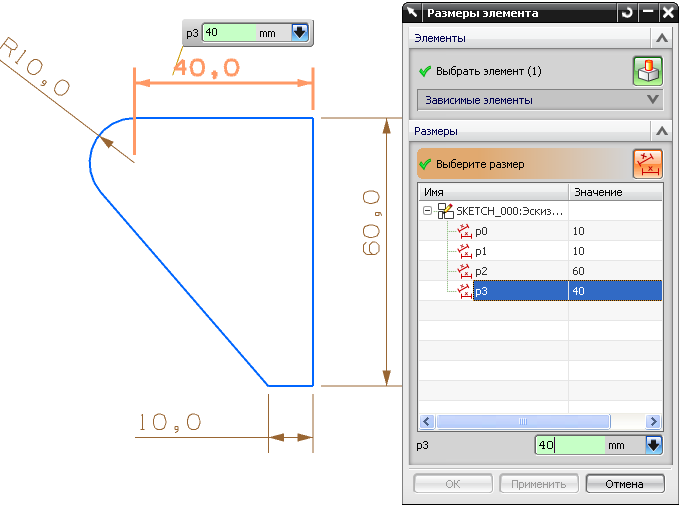Select the p1 row in list

[540, 251]
